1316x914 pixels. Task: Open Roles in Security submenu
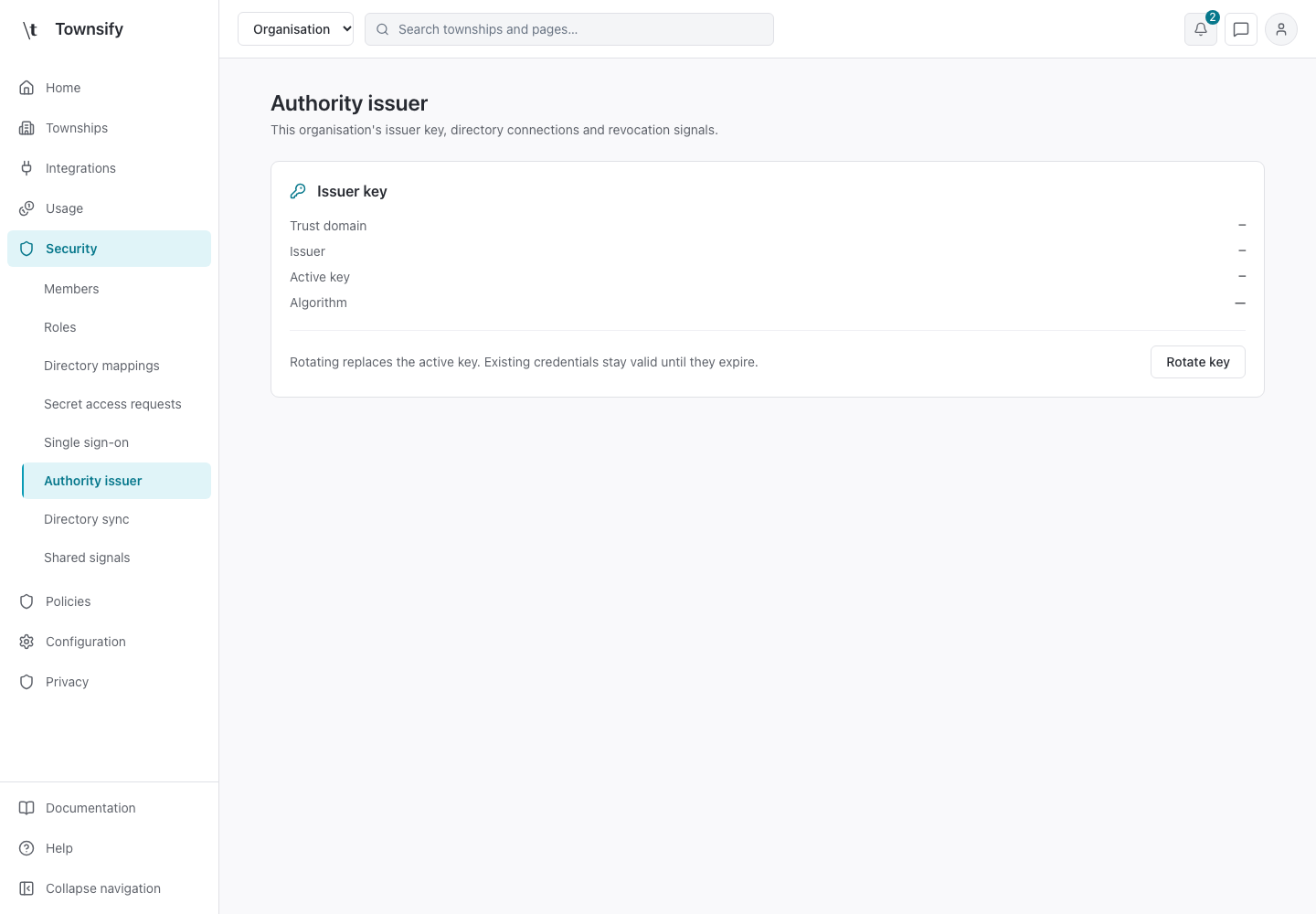click(117, 327)
